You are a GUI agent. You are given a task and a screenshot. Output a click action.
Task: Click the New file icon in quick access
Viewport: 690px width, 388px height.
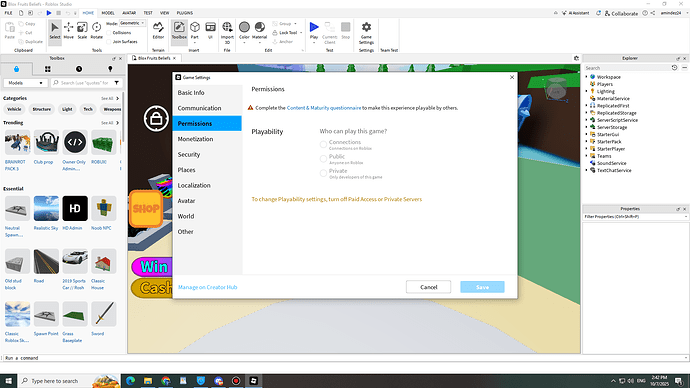21,13
